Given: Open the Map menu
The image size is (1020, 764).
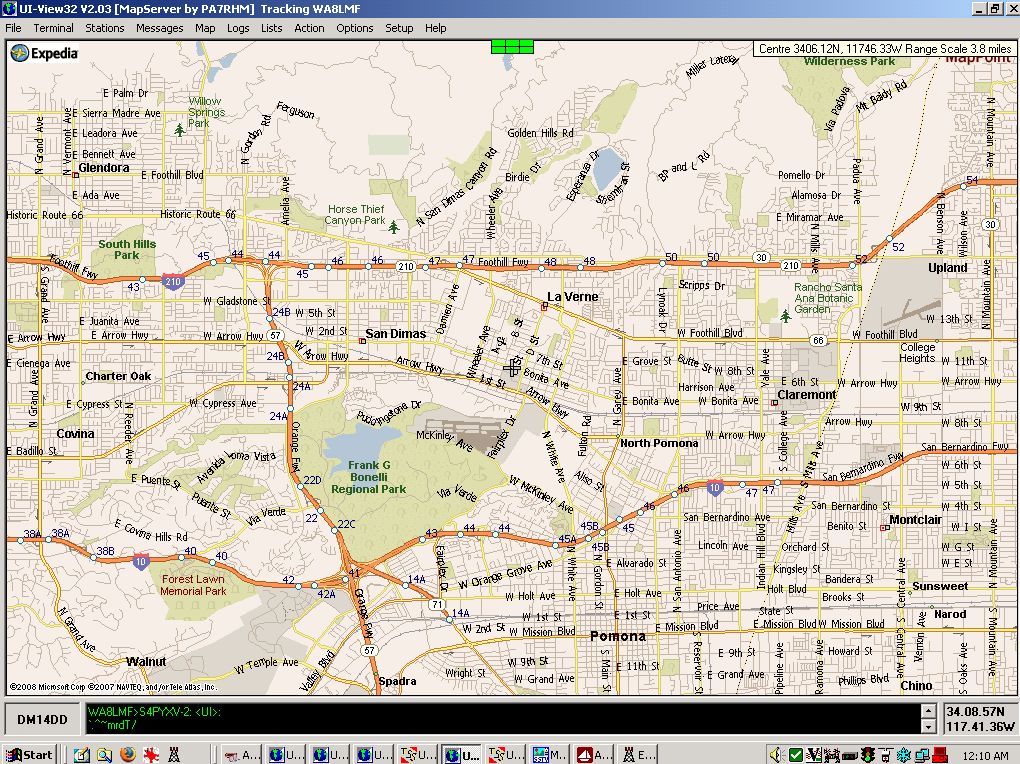Looking at the screenshot, I should (205, 28).
